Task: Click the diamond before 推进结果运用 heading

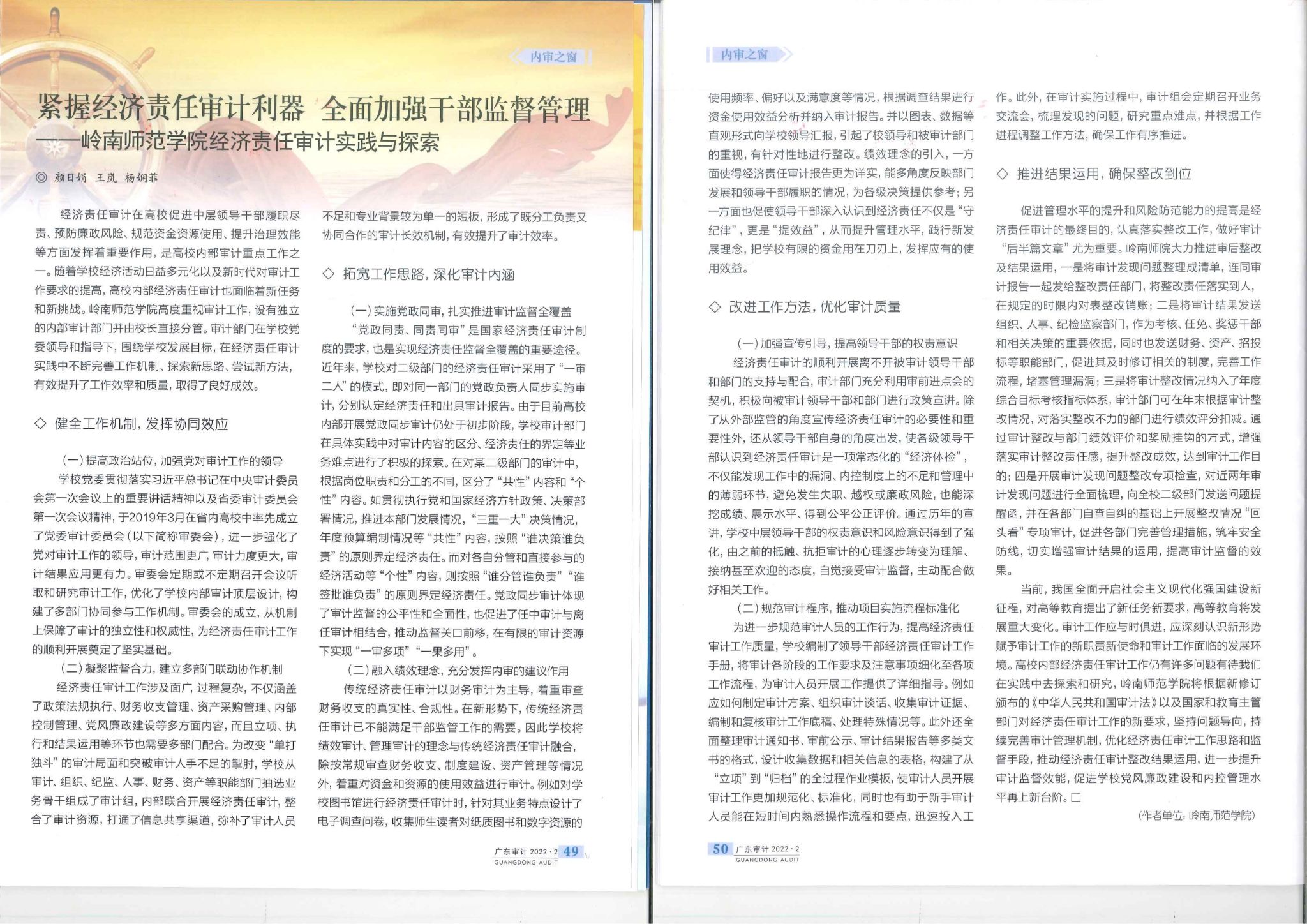Action: (x=1003, y=174)
